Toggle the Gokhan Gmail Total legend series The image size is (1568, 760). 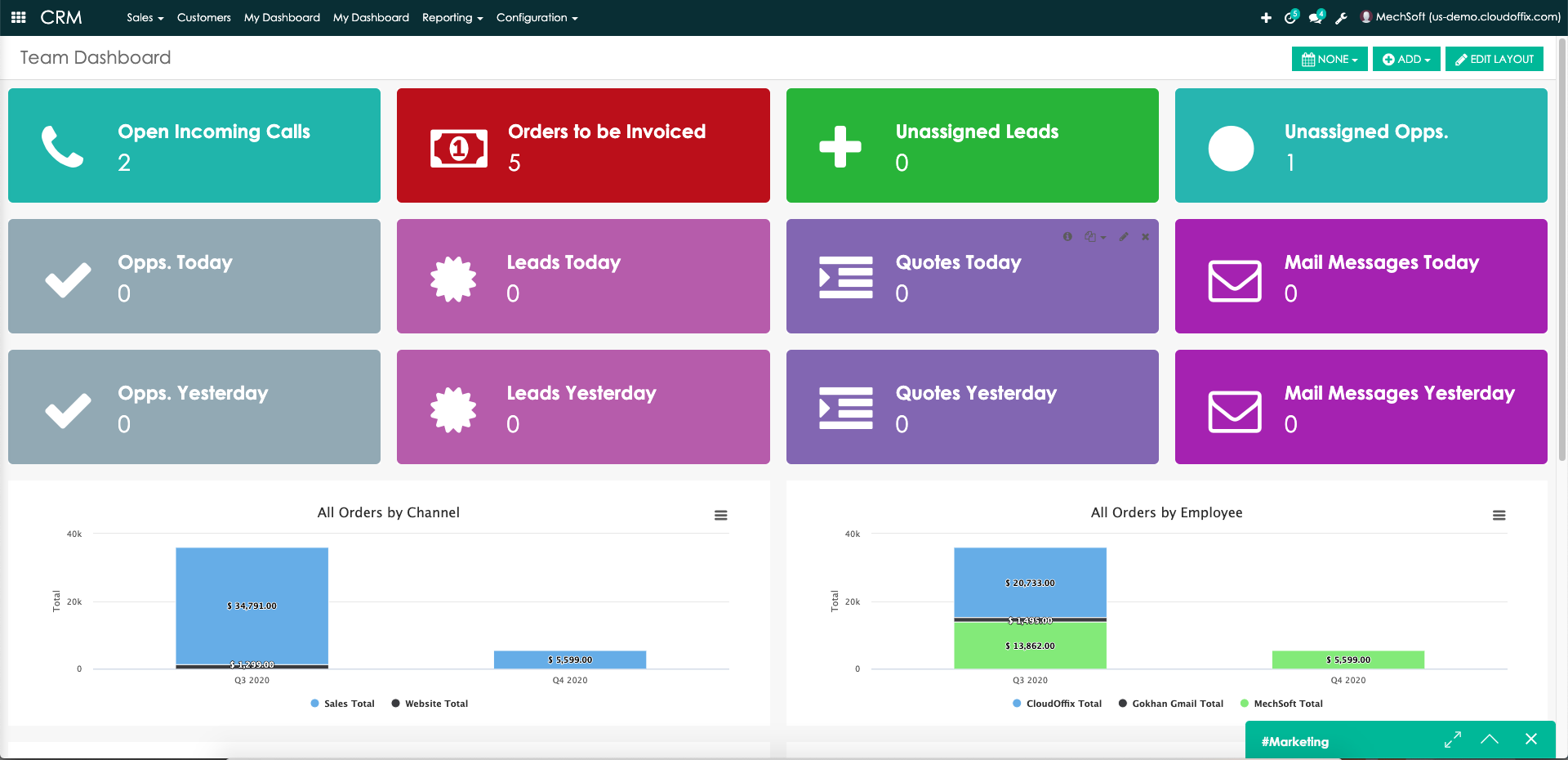click(1171, 704)
